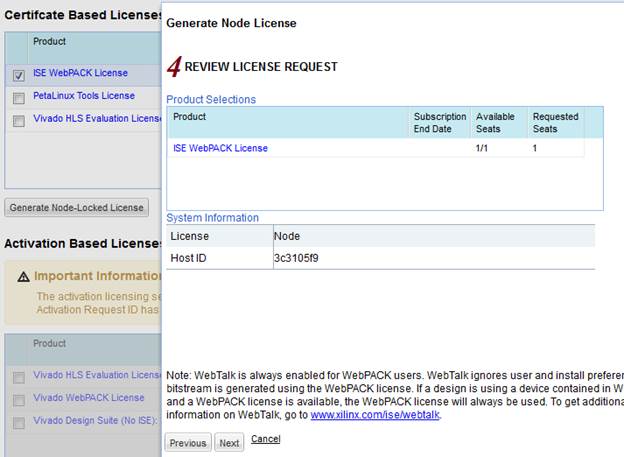Click the Host ID label

coord(188,258)
